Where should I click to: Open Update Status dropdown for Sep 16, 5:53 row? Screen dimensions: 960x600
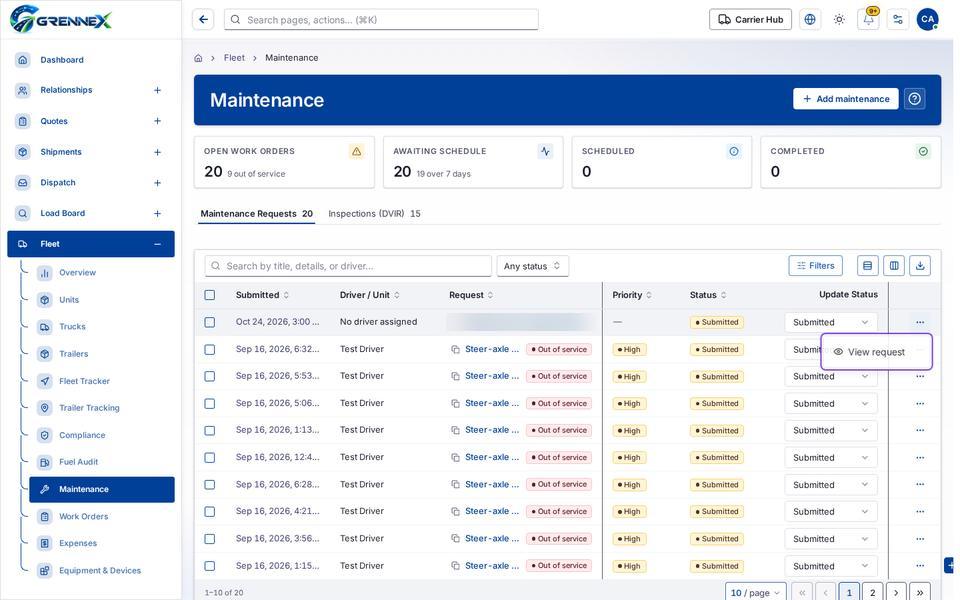830,377
